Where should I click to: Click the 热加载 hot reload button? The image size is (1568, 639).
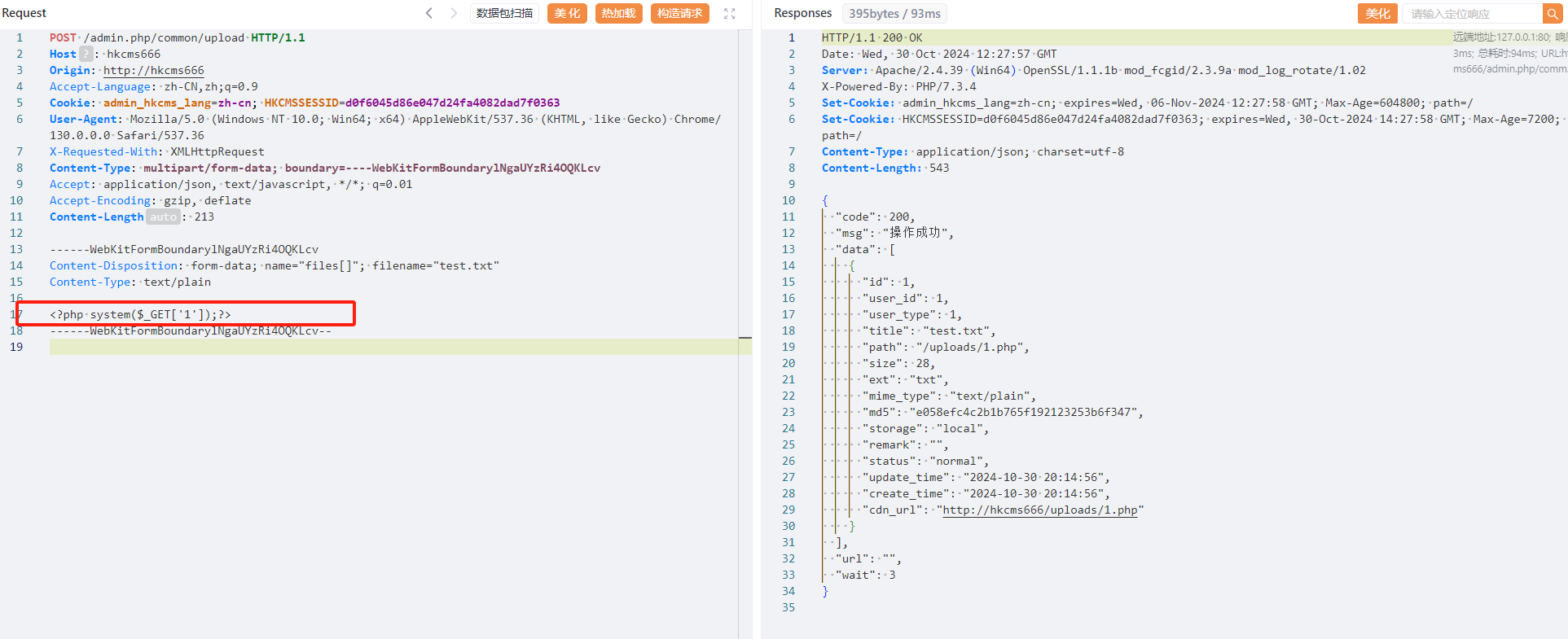point(618,13)
